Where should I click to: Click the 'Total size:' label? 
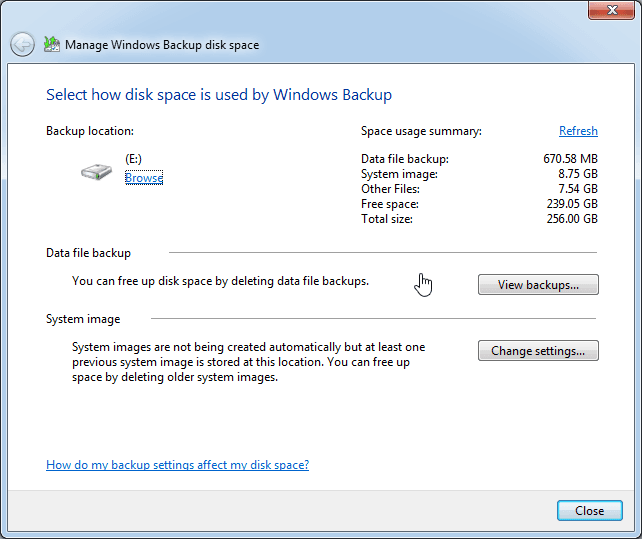click(387, 219)
